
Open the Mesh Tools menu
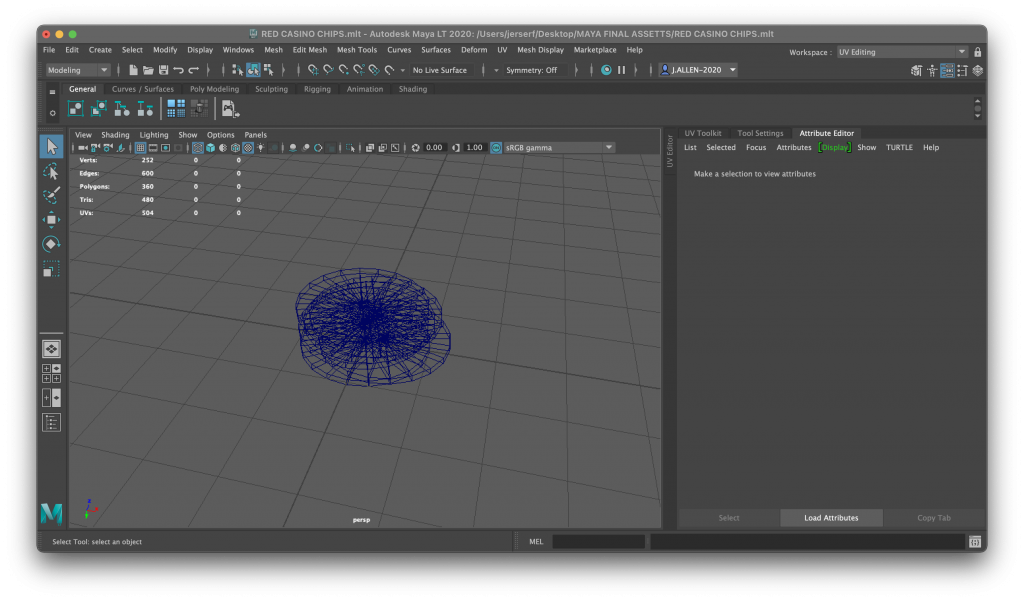click(357, 50)
